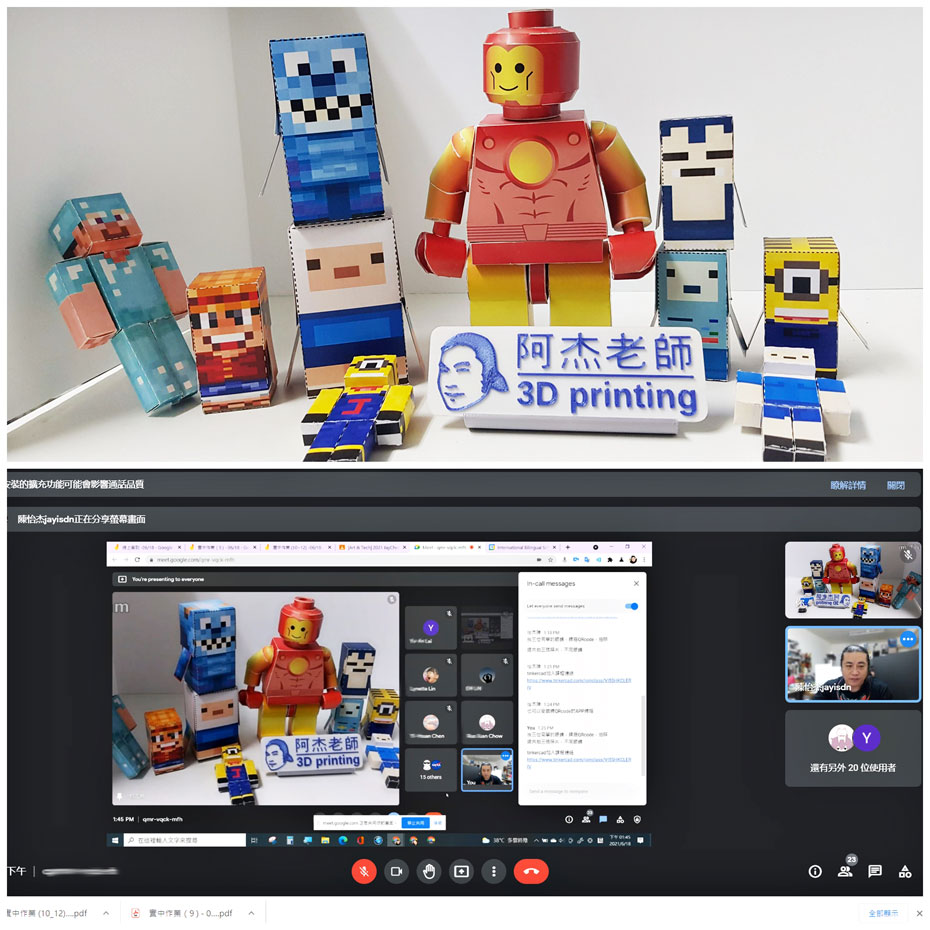Expand the chevron for the 10_12 pdf download

point(106,913)
